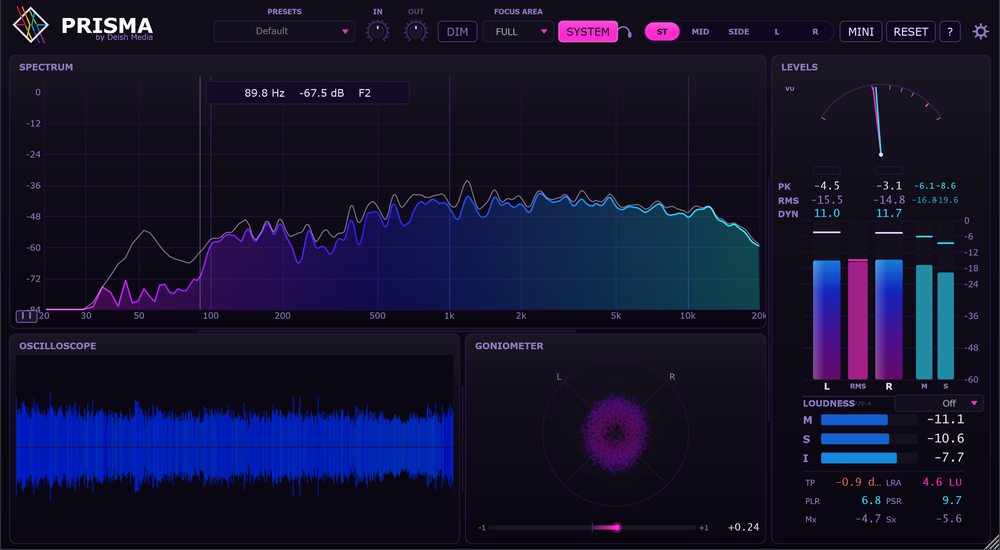This screenshot has width=1000, height=550.
Task: Click the TP true peak value -0.9
Action: (858, 482)
